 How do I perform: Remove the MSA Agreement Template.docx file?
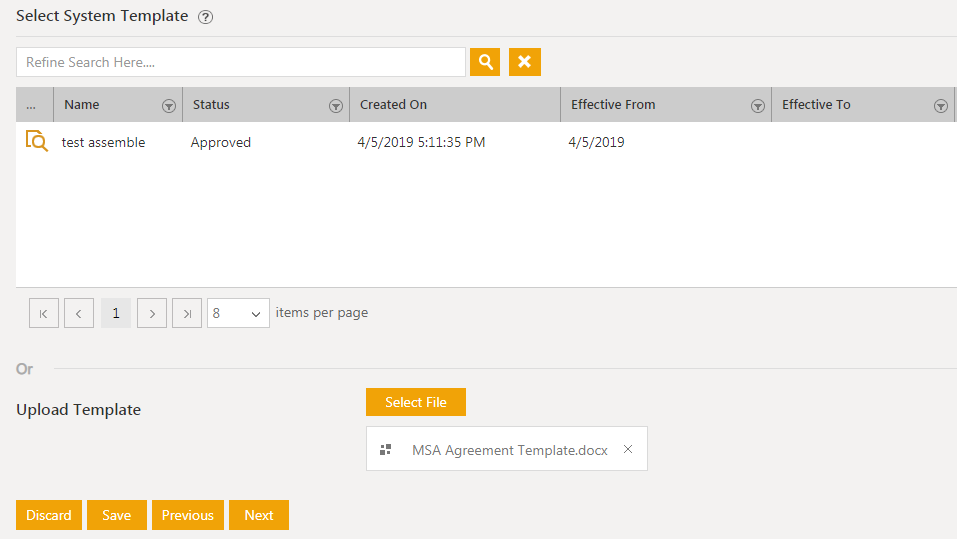[628, 449]
